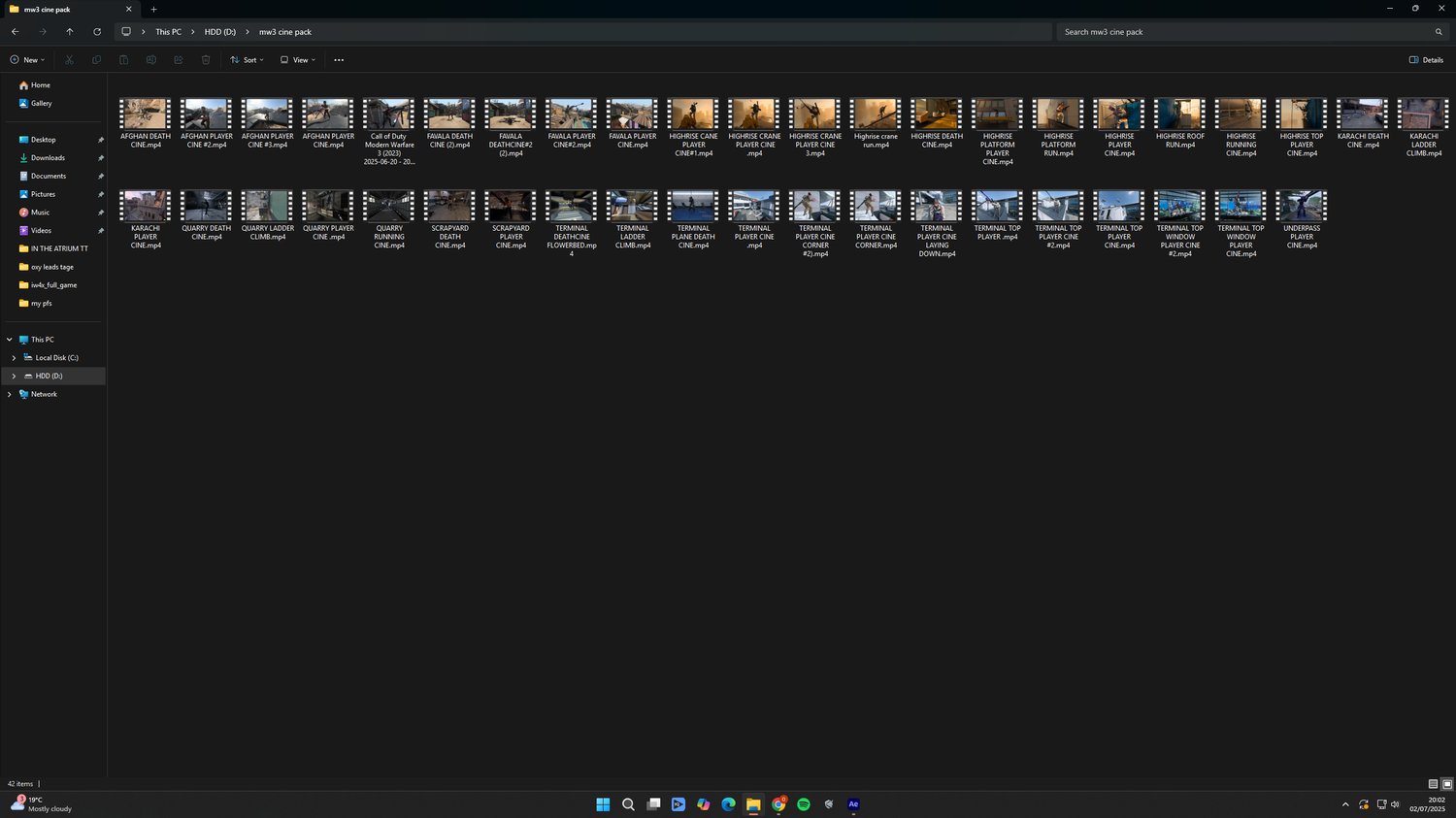Expand the HDD (D:) tree node
This screenshot has width=1456, height=818.
tap(14, 376)
